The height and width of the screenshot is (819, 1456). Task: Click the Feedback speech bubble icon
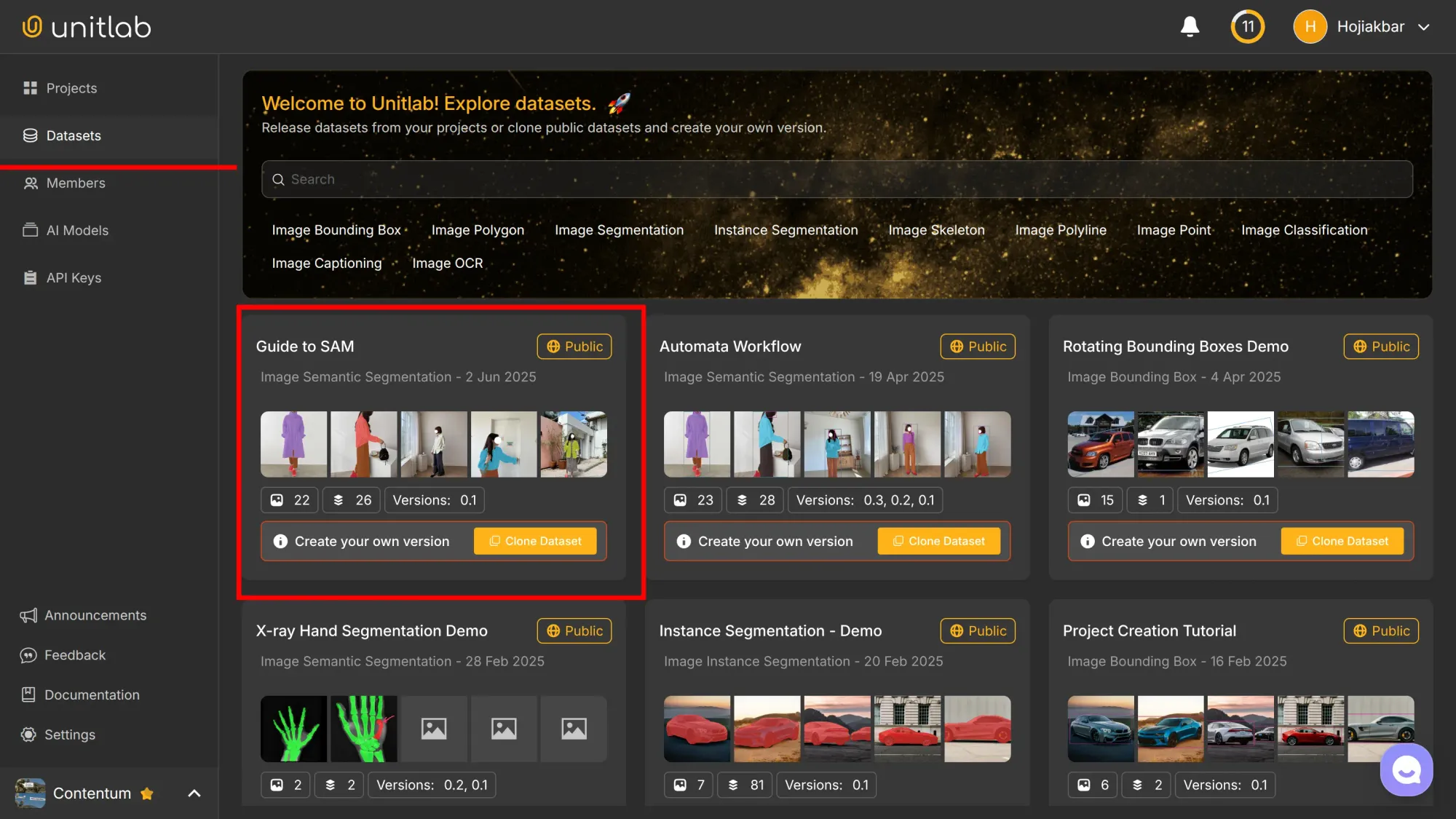[x=28, y=655]
